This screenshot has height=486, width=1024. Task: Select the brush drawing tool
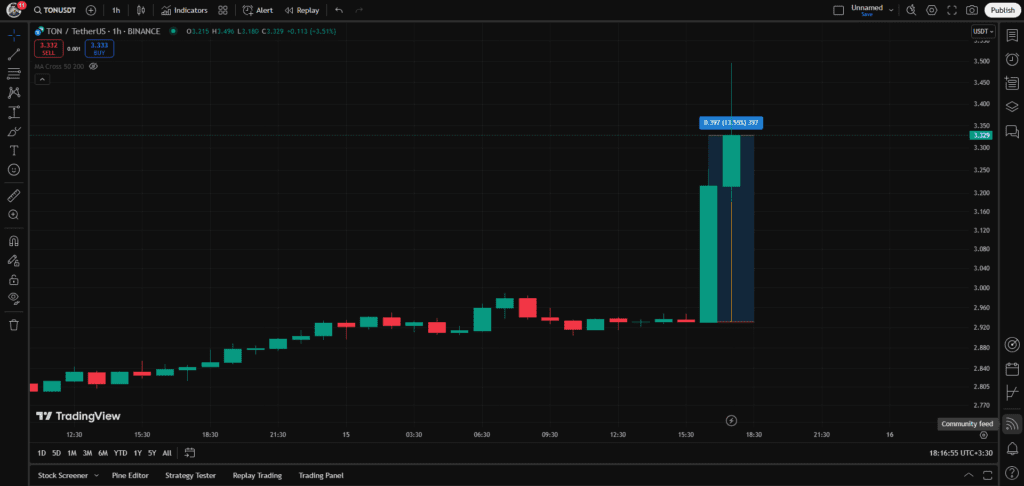coord(14,131)
